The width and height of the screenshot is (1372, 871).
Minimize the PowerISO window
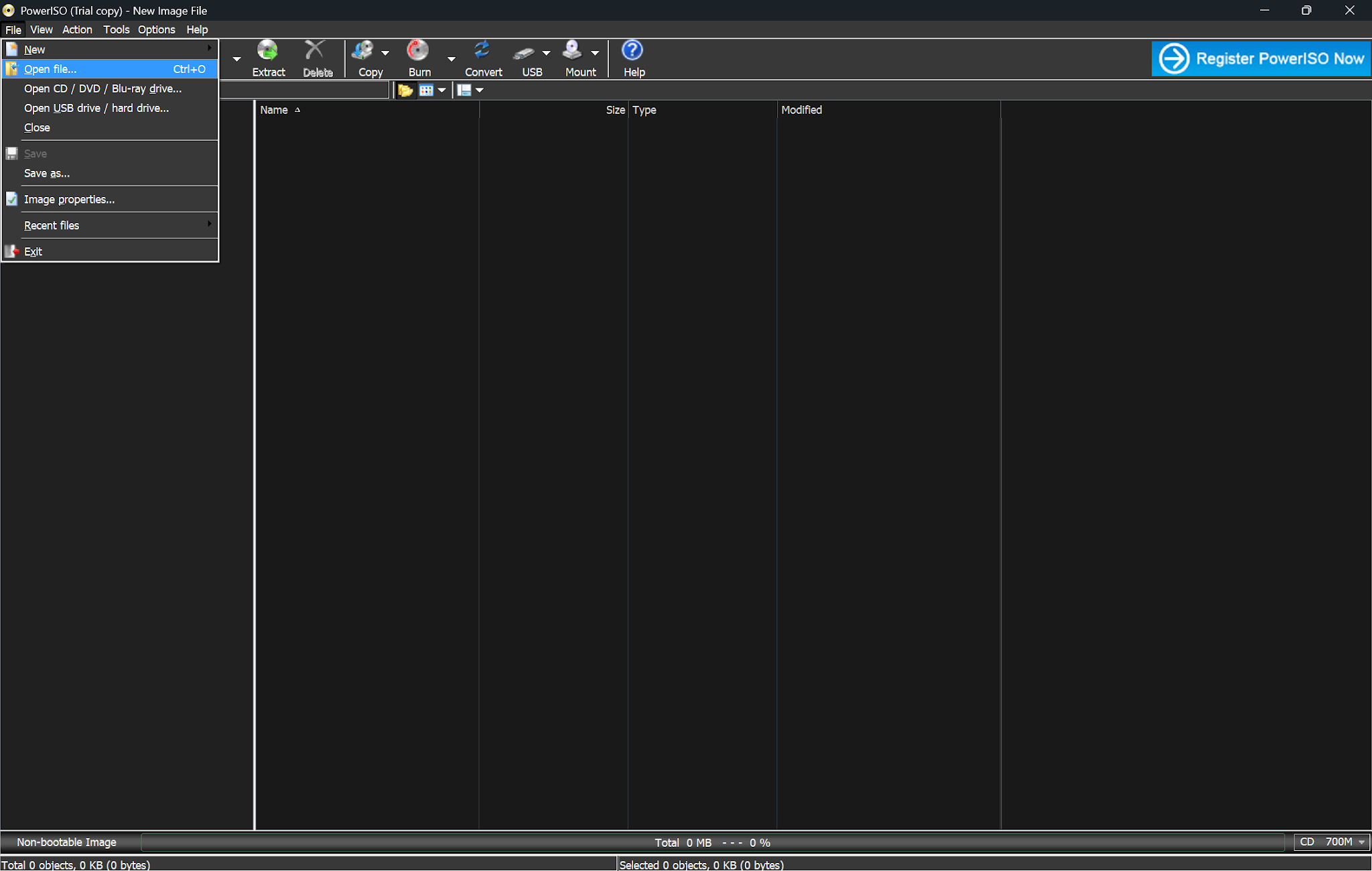tap(1265, 11)
